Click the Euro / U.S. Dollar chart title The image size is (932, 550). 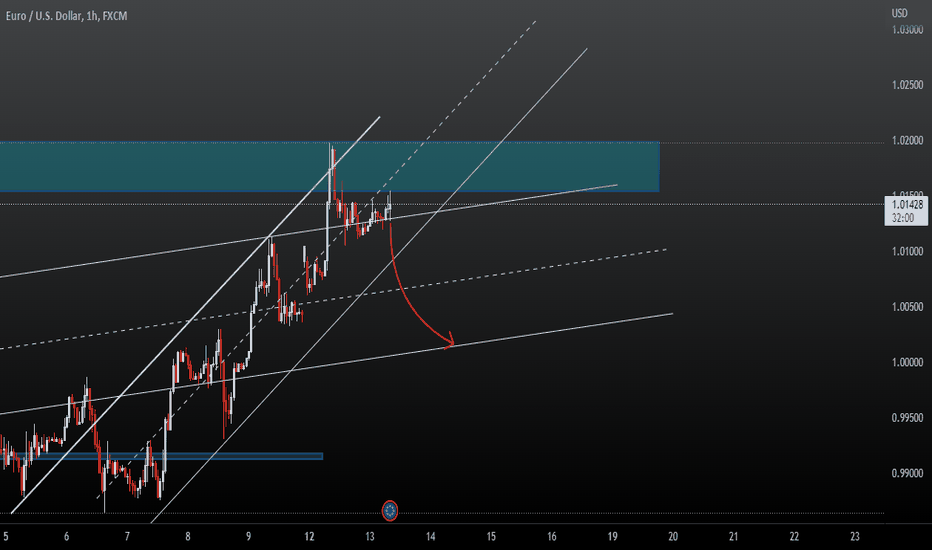(x=66, y=16)
